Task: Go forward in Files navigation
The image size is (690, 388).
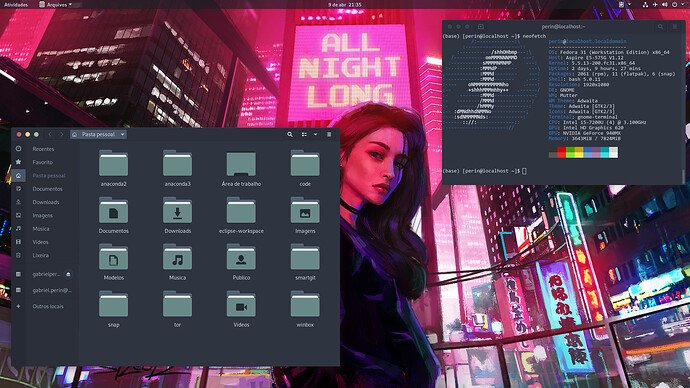Action: [62, 134]
